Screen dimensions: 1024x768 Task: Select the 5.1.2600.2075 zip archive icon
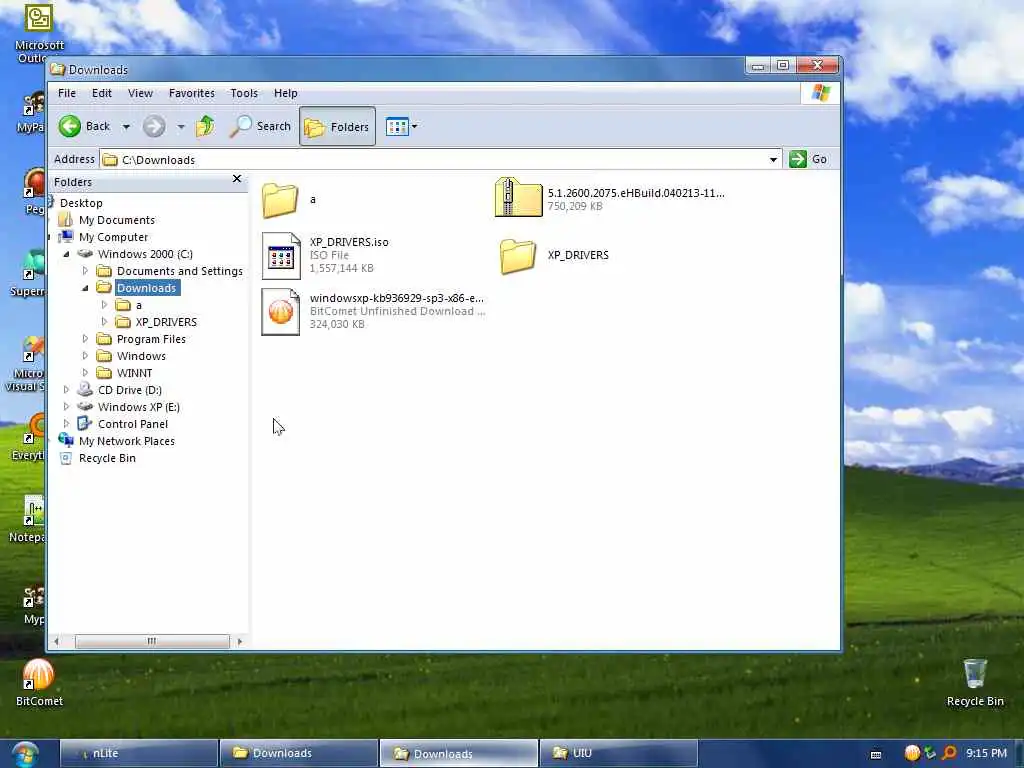[518, 197]
